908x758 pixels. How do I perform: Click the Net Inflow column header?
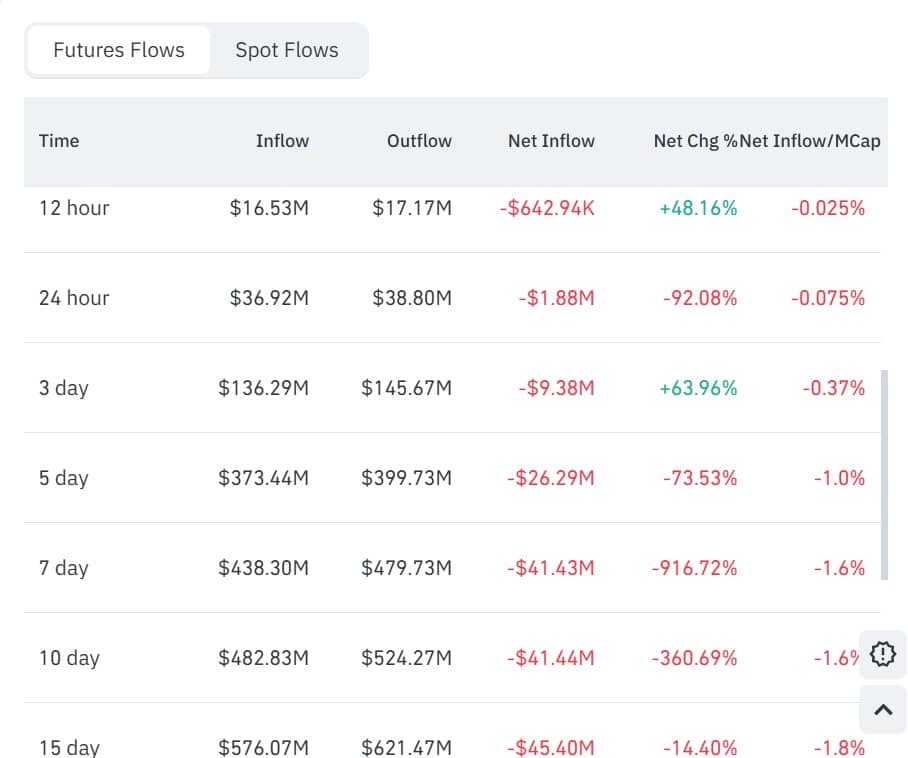tap(551, 141)
